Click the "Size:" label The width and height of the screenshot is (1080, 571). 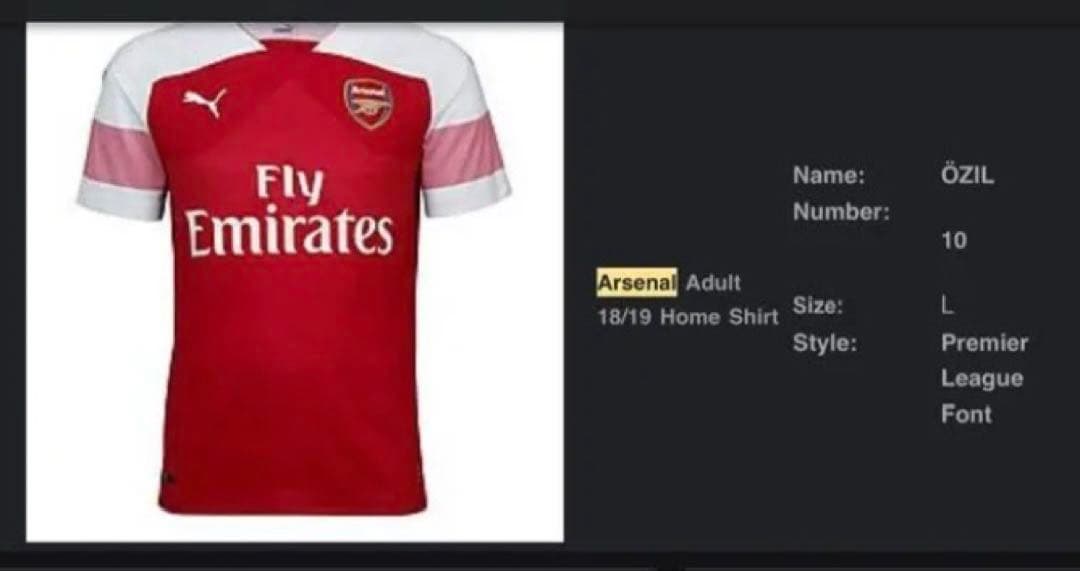point(817,306)
